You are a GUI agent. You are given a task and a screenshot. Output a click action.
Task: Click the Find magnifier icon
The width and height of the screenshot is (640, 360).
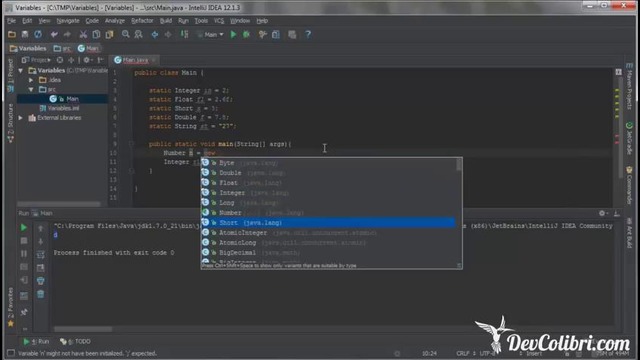coord(126,35)
